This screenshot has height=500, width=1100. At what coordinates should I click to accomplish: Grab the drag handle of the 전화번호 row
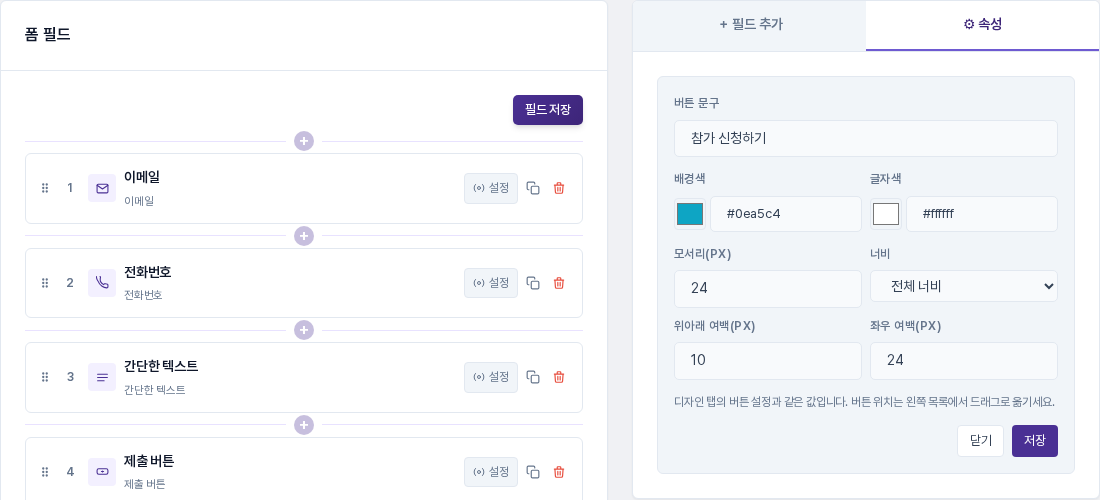point(45,283)
